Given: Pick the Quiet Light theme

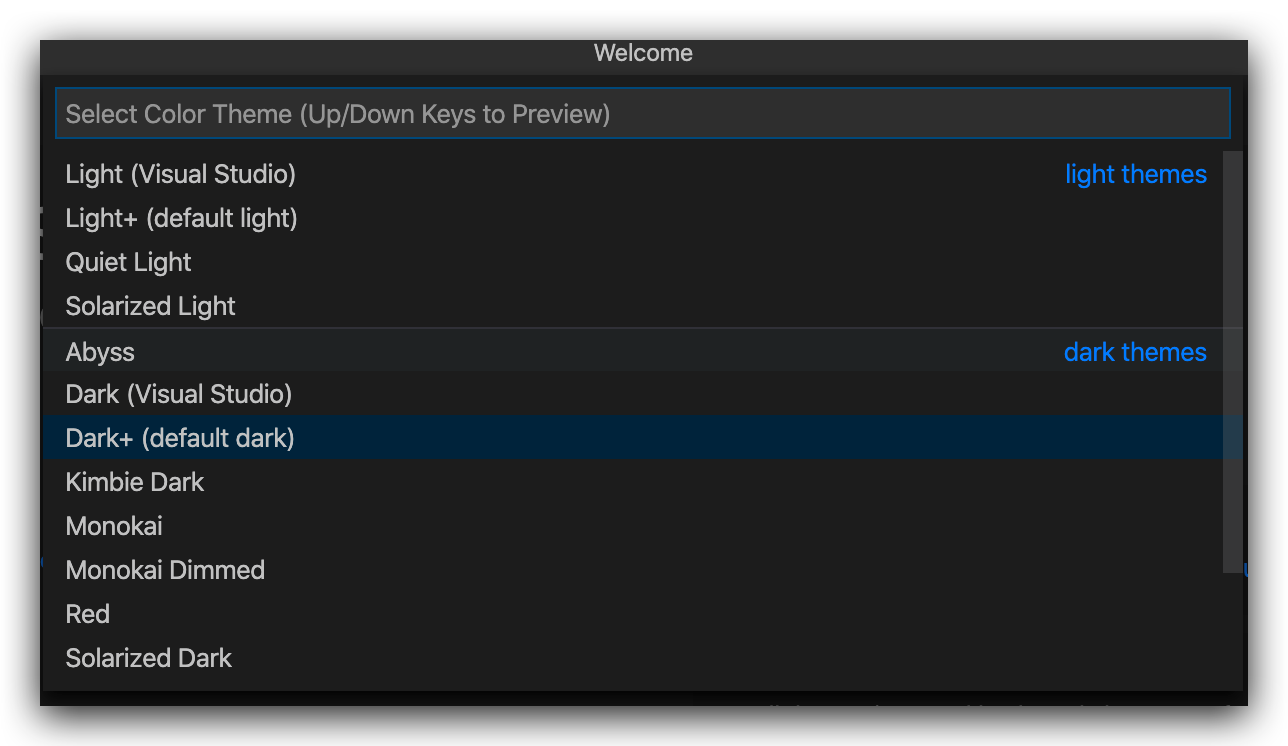Looking at the screenshot, I should tap(129, 262).
